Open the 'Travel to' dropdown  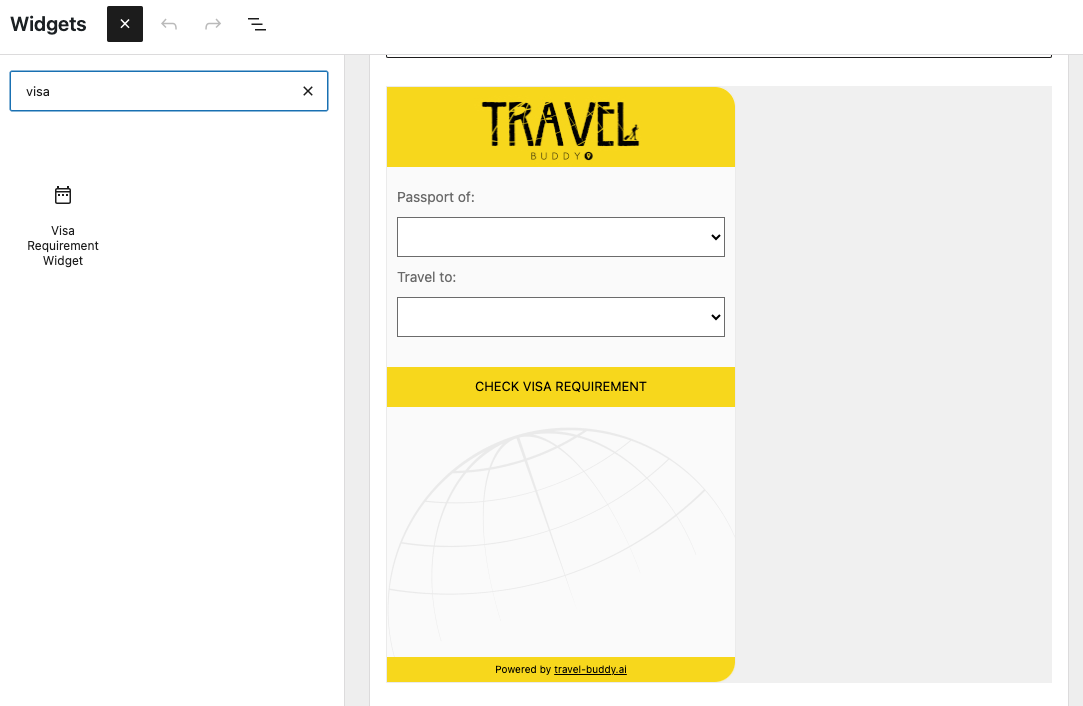click(561, 317)
